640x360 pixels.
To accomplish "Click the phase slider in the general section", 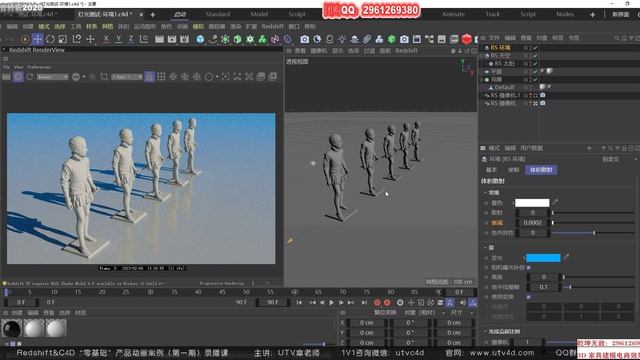I will 593,233.
